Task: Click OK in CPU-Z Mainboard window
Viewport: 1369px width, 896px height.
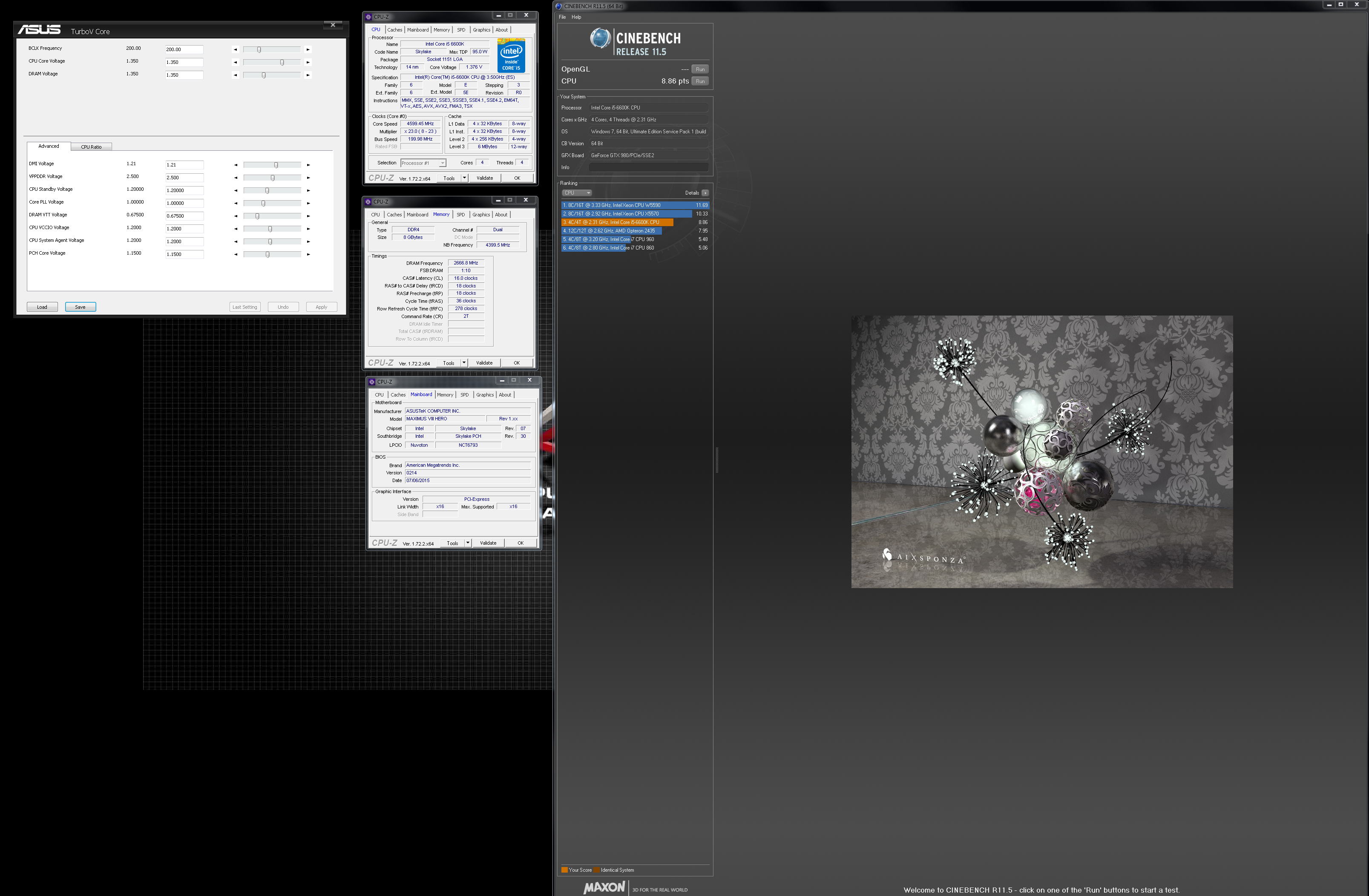Action: 521,543
